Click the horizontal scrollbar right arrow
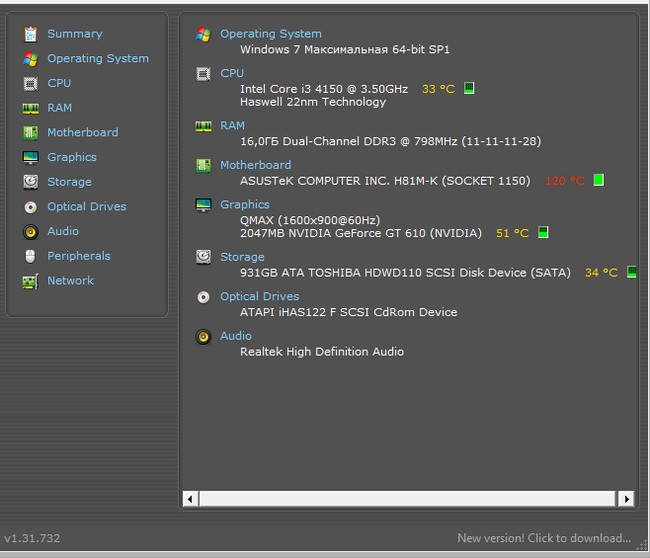 pyautogui.click(x=626, y=499)
